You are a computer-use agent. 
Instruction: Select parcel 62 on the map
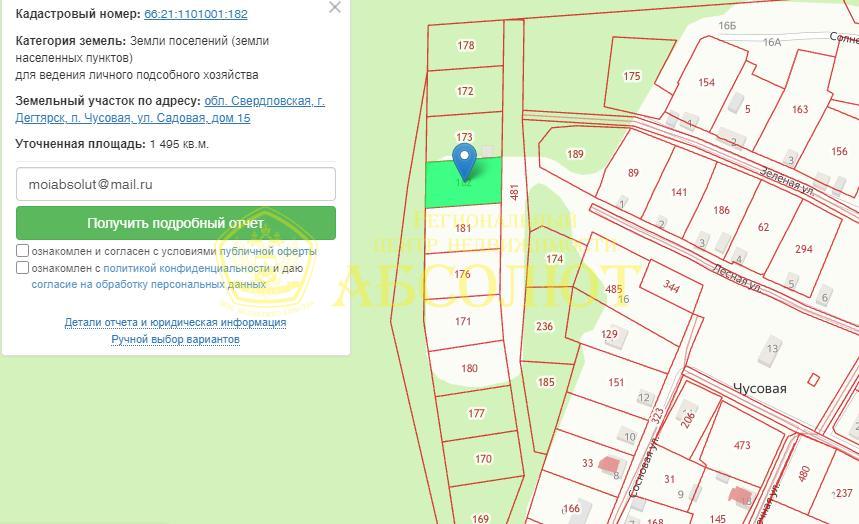[763, 227]
